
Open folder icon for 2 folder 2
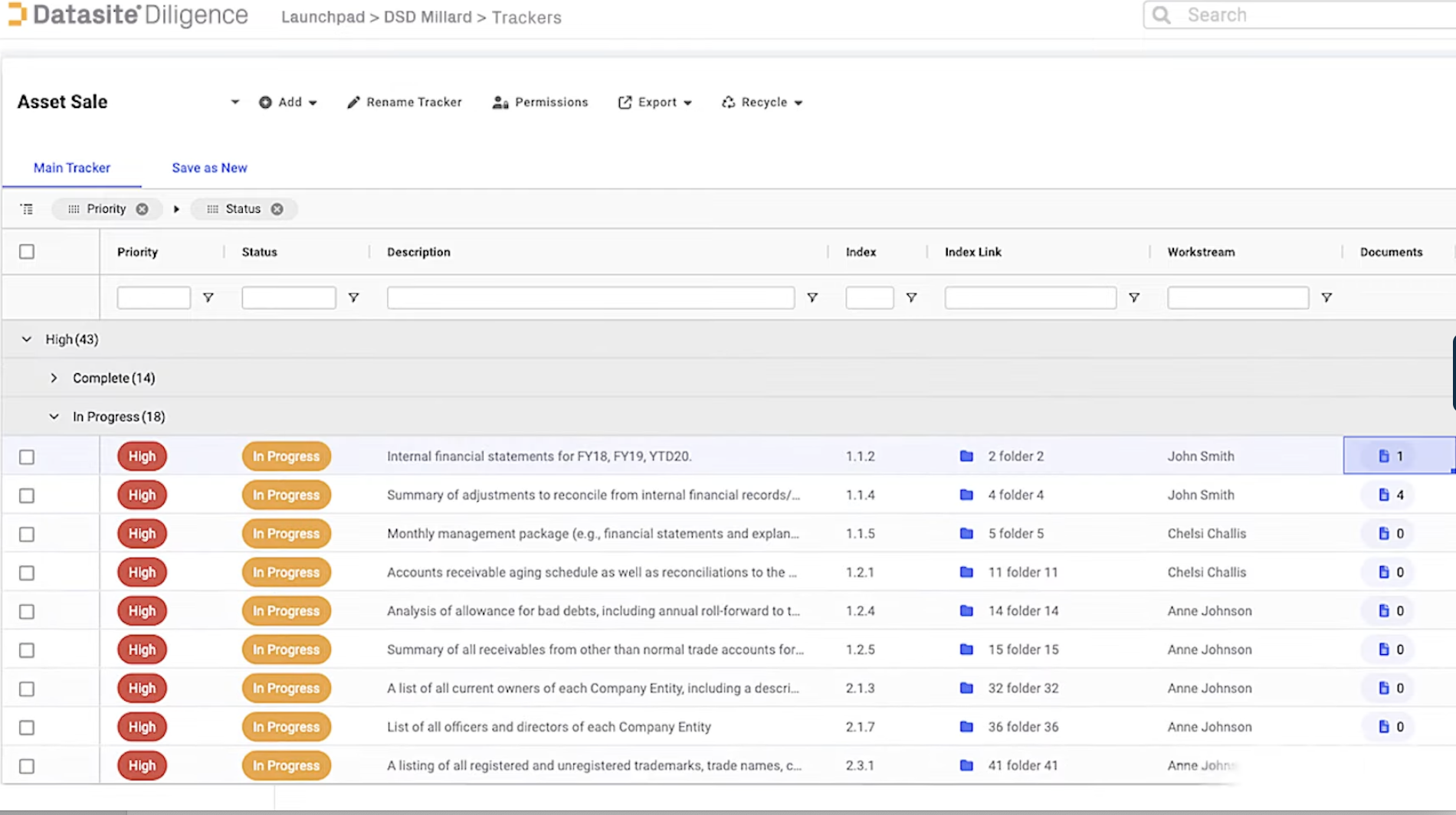point(966,457)
